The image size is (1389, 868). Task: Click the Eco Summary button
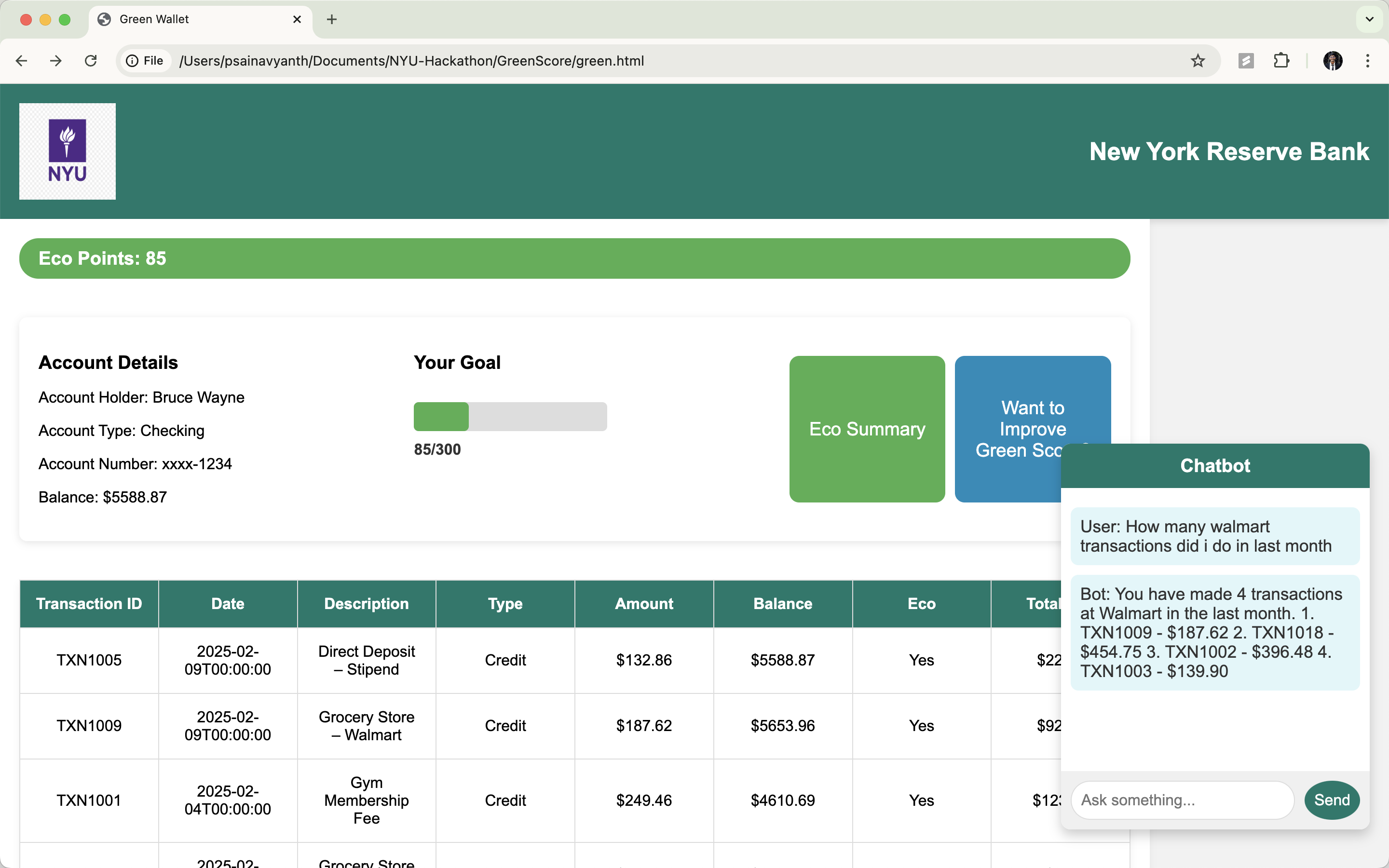(x=867, y=429)
